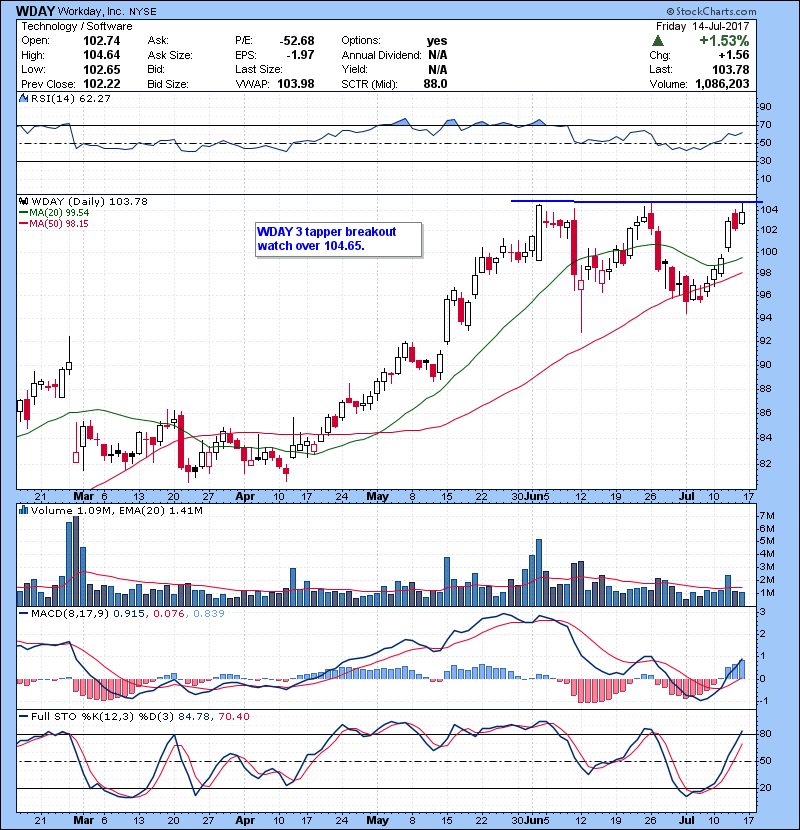Viewport: 800px width, 830px height.
Task: Click the High value 104.64
Action: (102, 55)
